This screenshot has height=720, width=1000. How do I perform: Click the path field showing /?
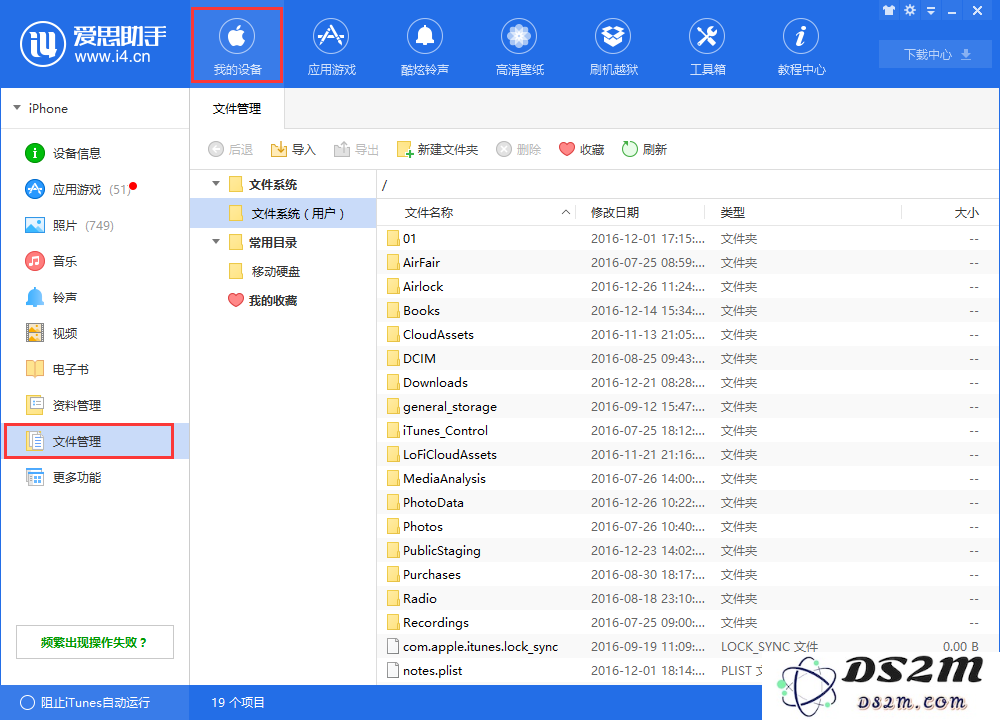(x=688, y=185)
